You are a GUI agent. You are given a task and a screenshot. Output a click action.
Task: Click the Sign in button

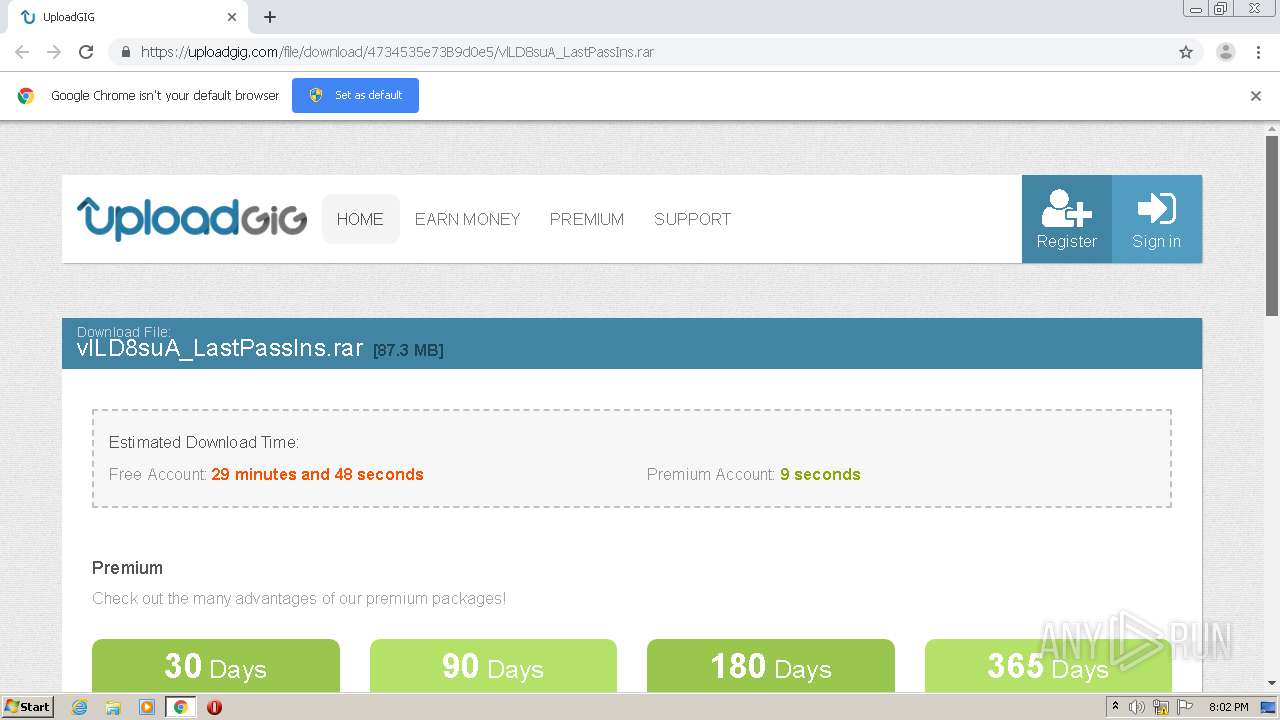pyautogui.click(x=1157, y=219)
